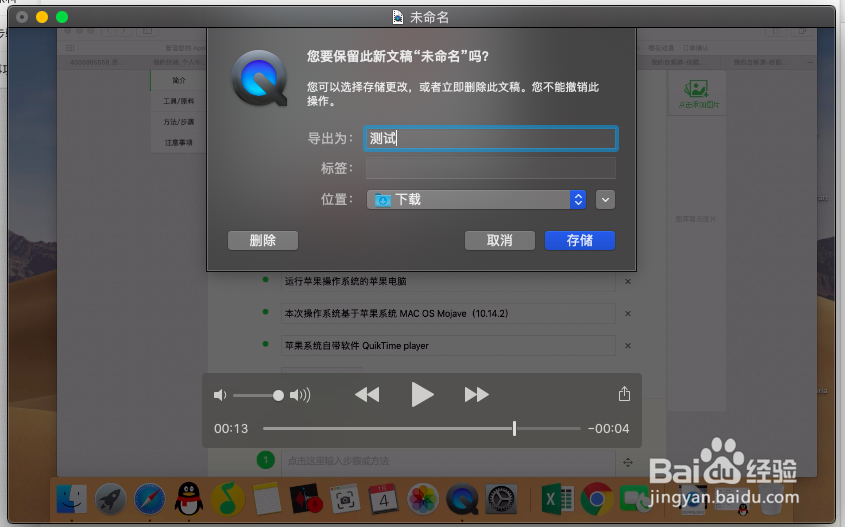Remove the QuikTime player row with its X
Image resolution: width=845 pixels, height=527 pixels.
click(628, 346)
